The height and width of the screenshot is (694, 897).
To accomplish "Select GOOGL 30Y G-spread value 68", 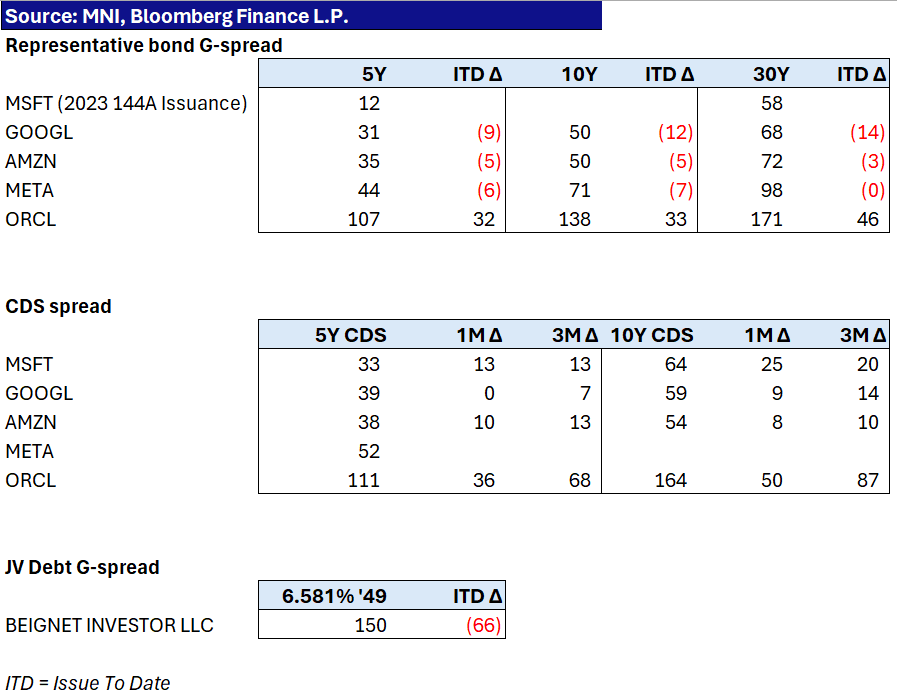I will click(x=772, y=133).
